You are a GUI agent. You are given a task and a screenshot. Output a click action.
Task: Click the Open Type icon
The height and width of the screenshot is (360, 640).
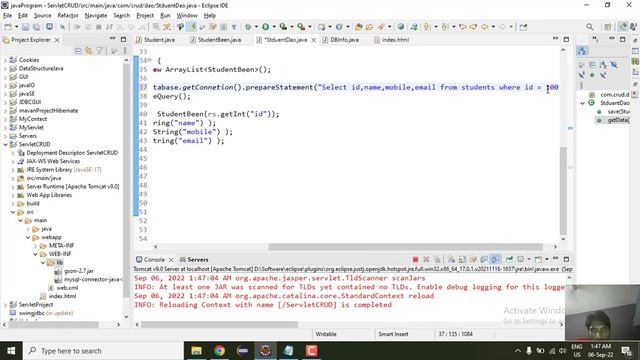click(358, 27)
